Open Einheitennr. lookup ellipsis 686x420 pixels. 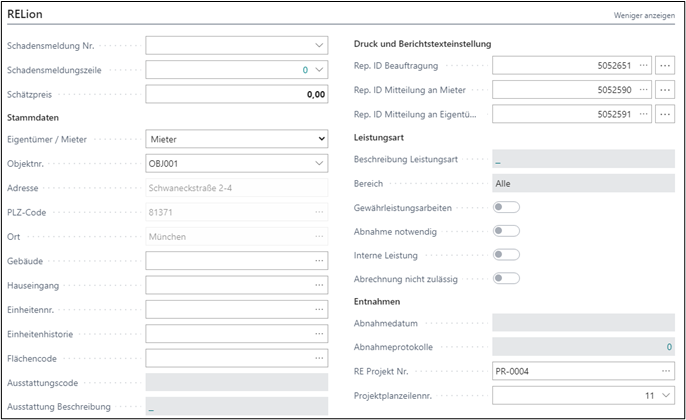(319, 309)
